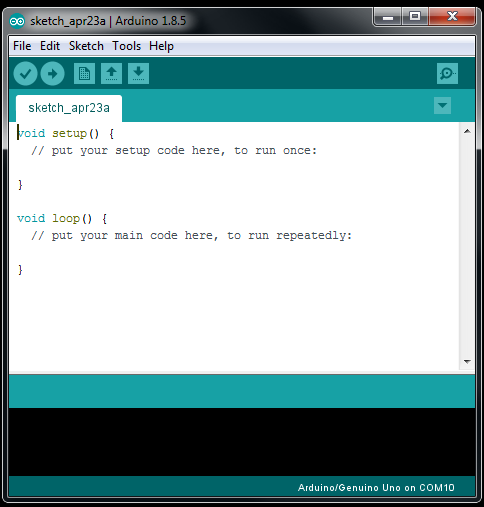Click the editor scrollbar down arrow
This screenshot has width=484, height=507.
click(467, 361)
